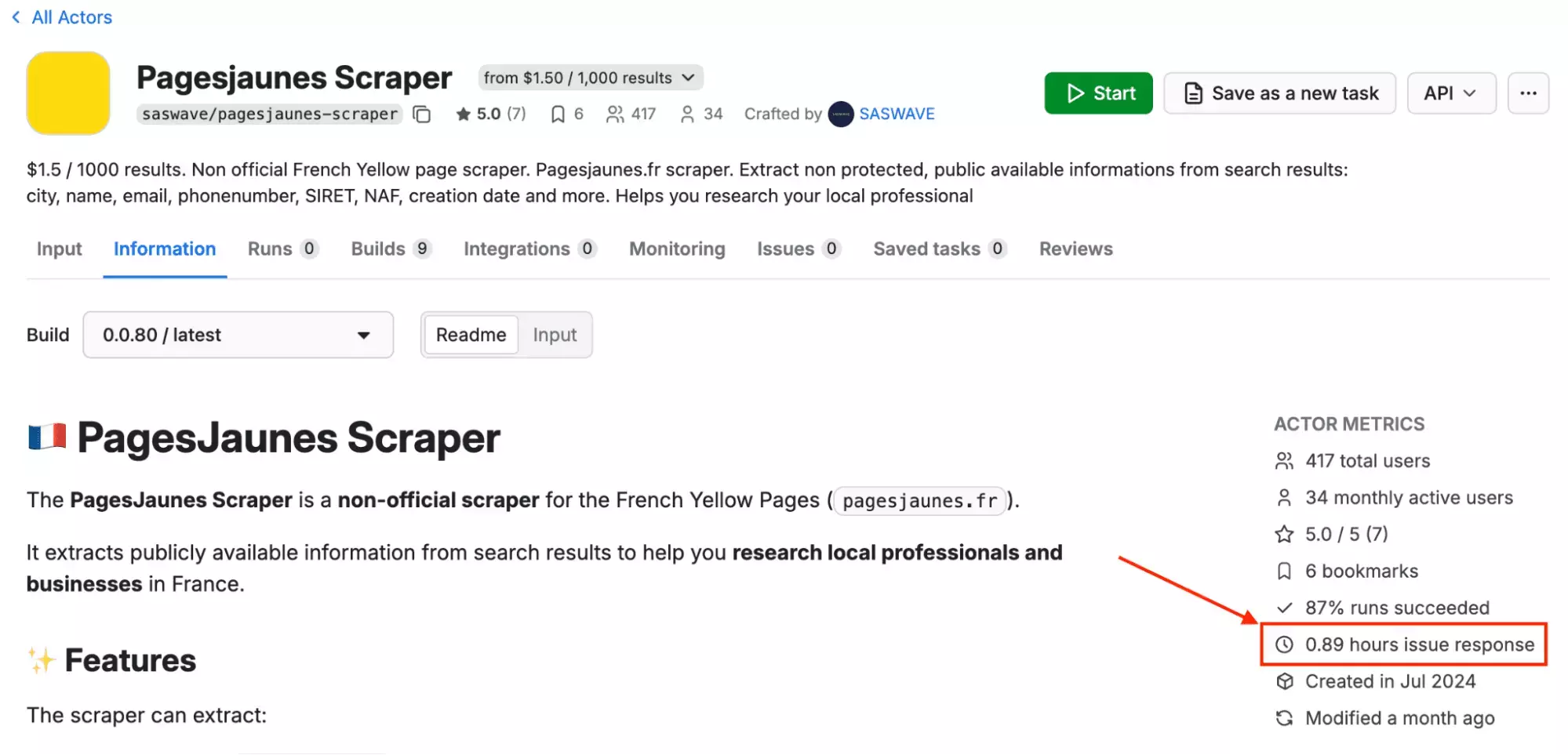Open the Builds tab
Image resolution: width=1568 pixels, height=755 pixels.
coord(391,249)
